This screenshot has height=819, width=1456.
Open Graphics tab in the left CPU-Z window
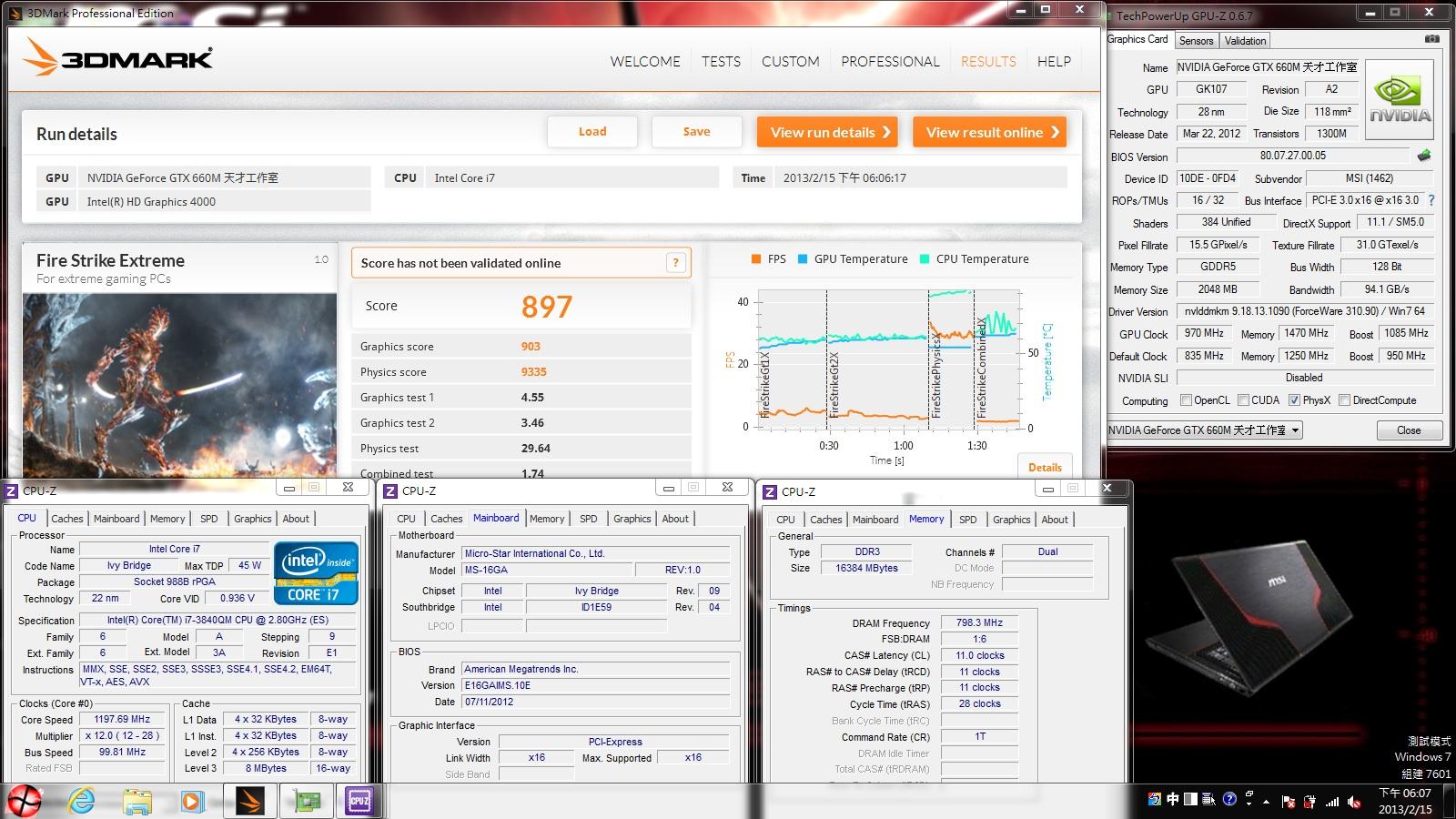pos(253,519)
